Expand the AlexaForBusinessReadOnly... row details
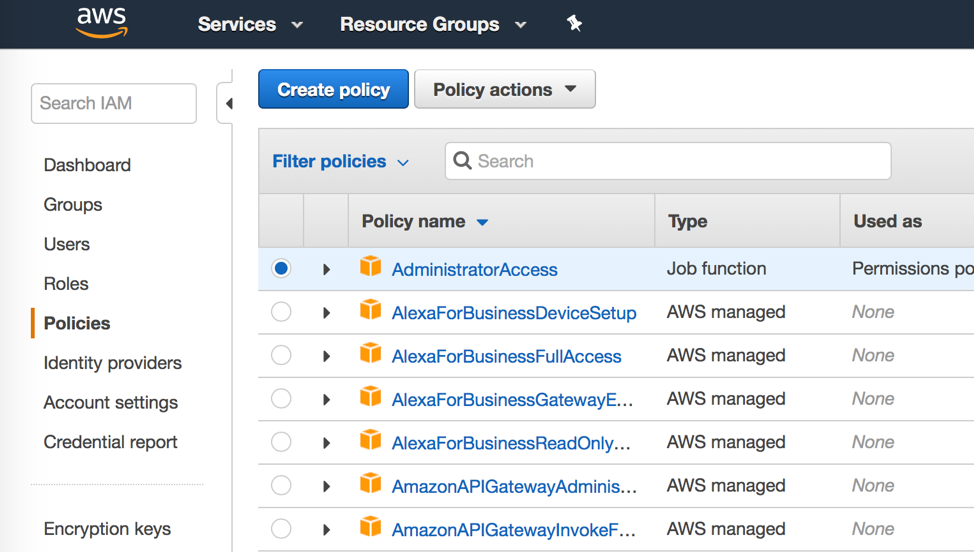 click(326, 443)
